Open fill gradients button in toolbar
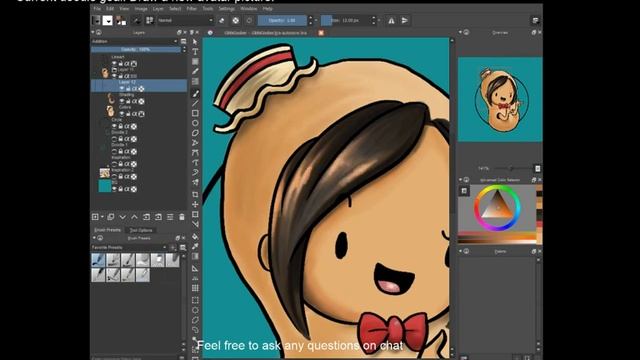 pos(96,20)
